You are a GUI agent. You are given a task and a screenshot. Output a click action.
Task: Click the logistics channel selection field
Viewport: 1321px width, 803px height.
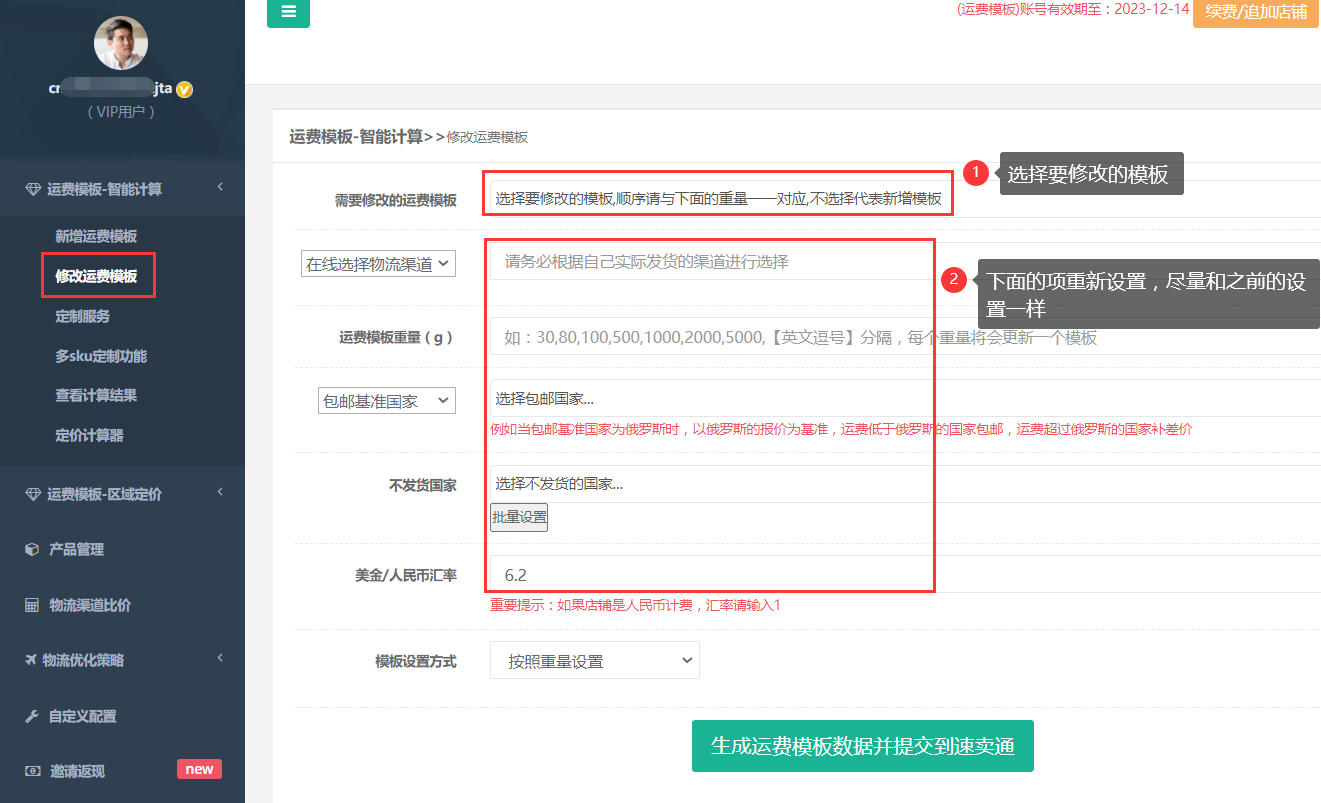pos(905,261)
